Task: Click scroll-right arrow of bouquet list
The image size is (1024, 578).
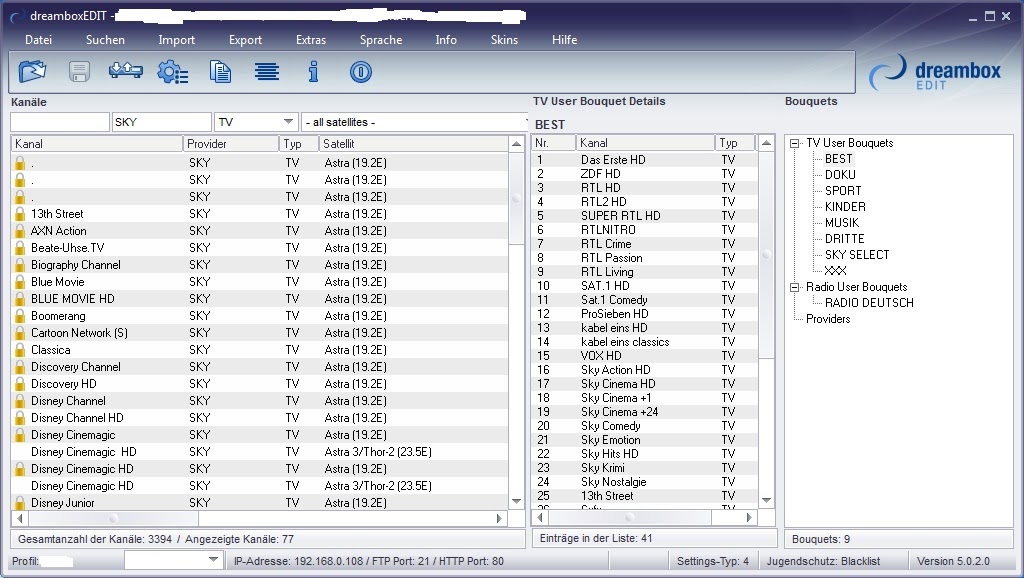Action: point(749,517)
